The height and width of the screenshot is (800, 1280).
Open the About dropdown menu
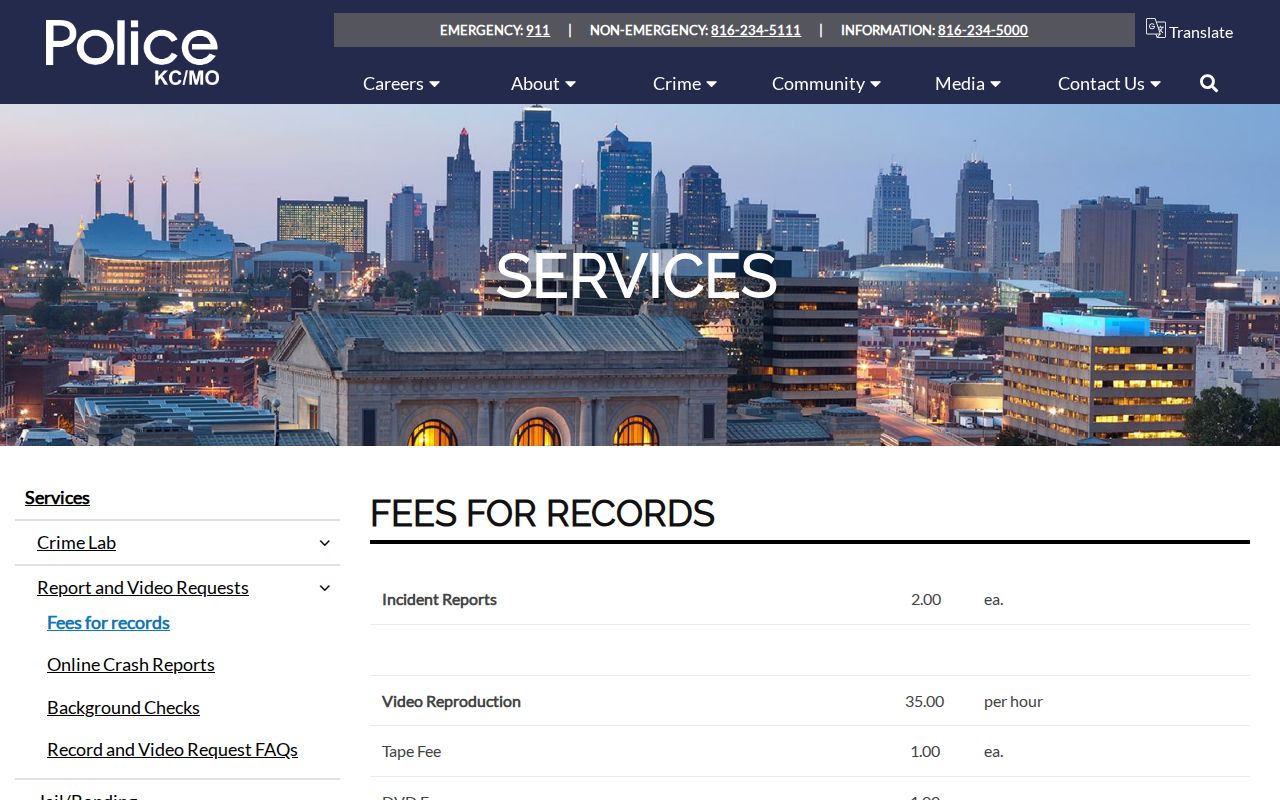[543, 84]
